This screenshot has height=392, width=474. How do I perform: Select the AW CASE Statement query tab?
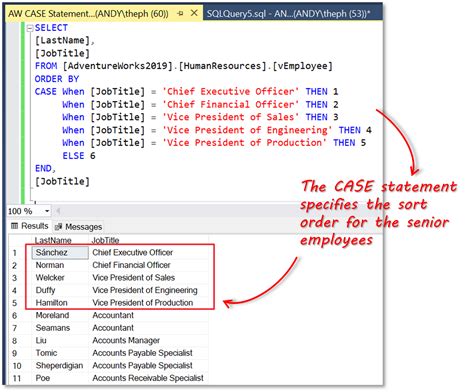click(88, 14)
